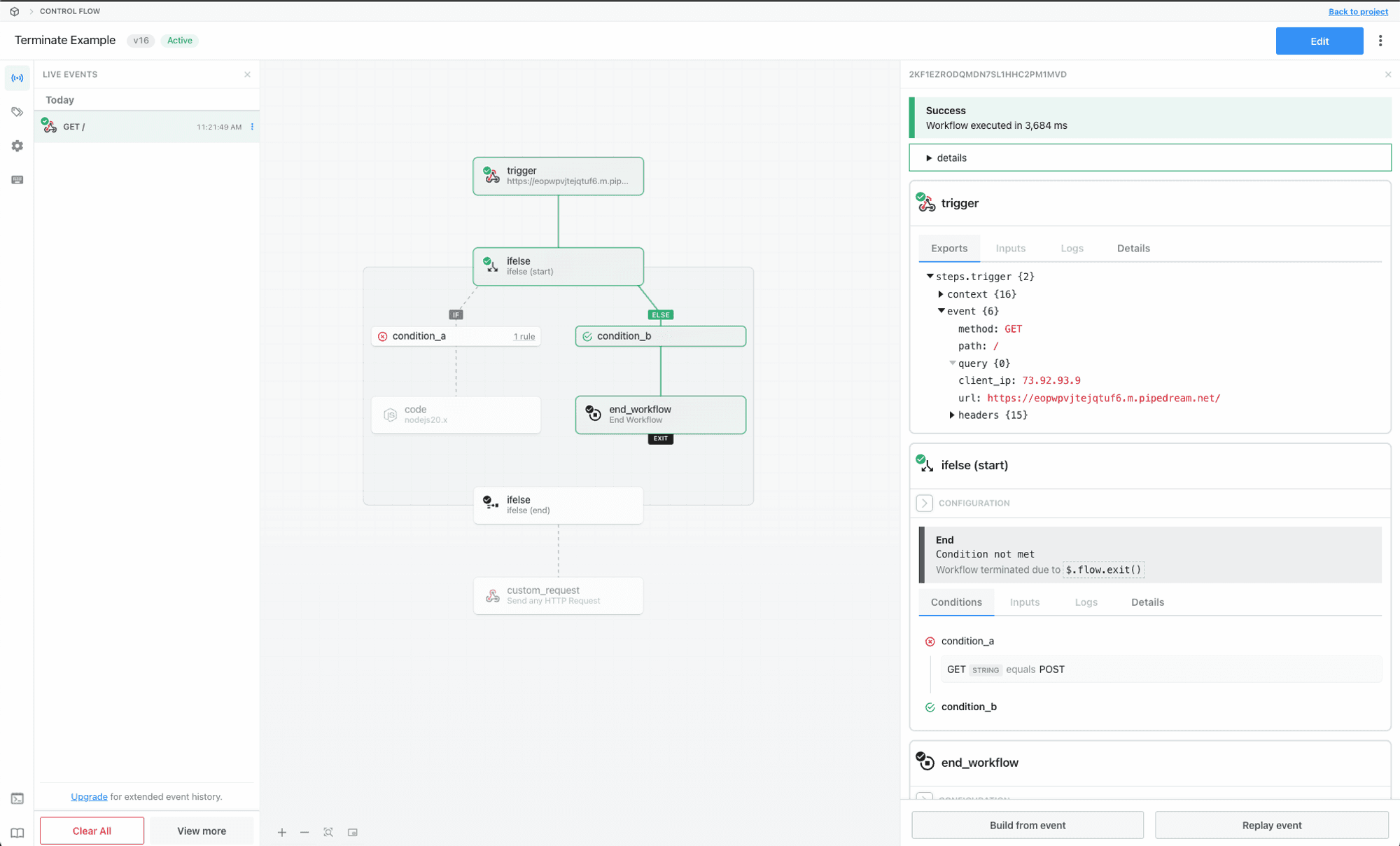Viewport: 1400px width, 846px height.
Task: Open the live events broadcast icon
Action: coord(17,78)
